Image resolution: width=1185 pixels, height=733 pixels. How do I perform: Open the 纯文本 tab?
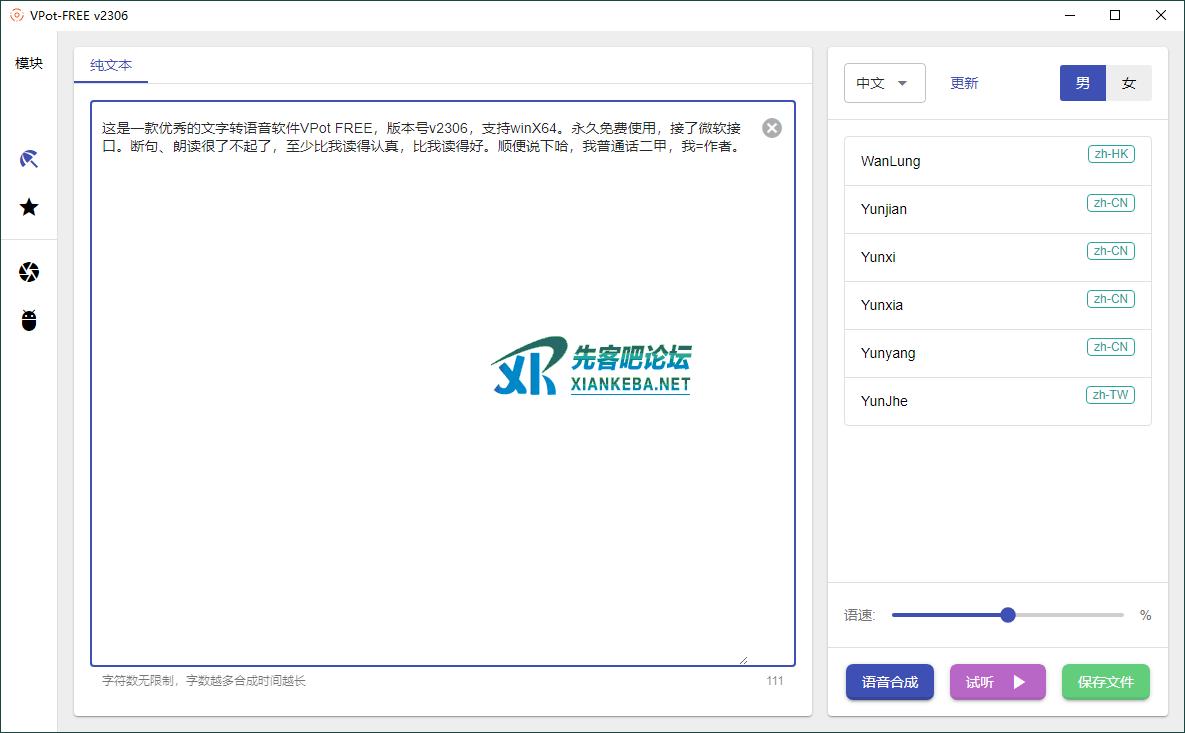click(x=111, y=65)
